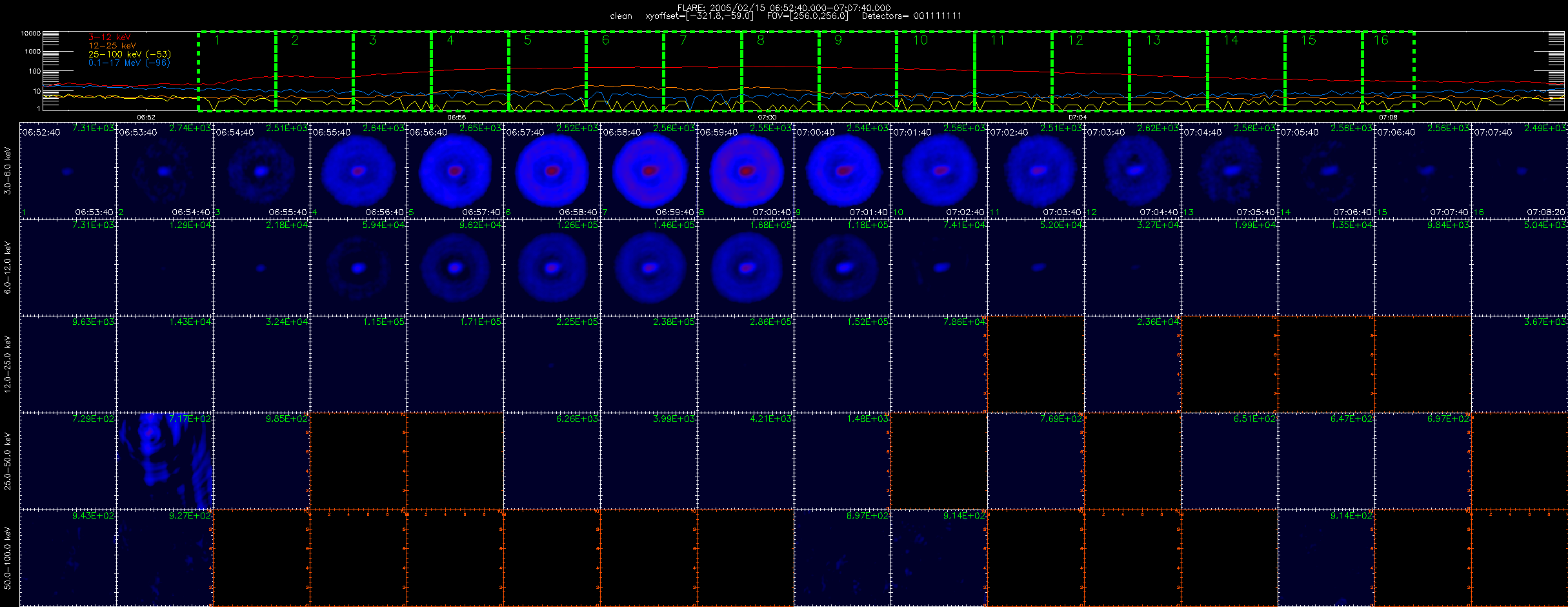Open the 3.0-6.0 keV image starting 06:52:40
Screen dimensions: 1568x607
click(68, 170)
